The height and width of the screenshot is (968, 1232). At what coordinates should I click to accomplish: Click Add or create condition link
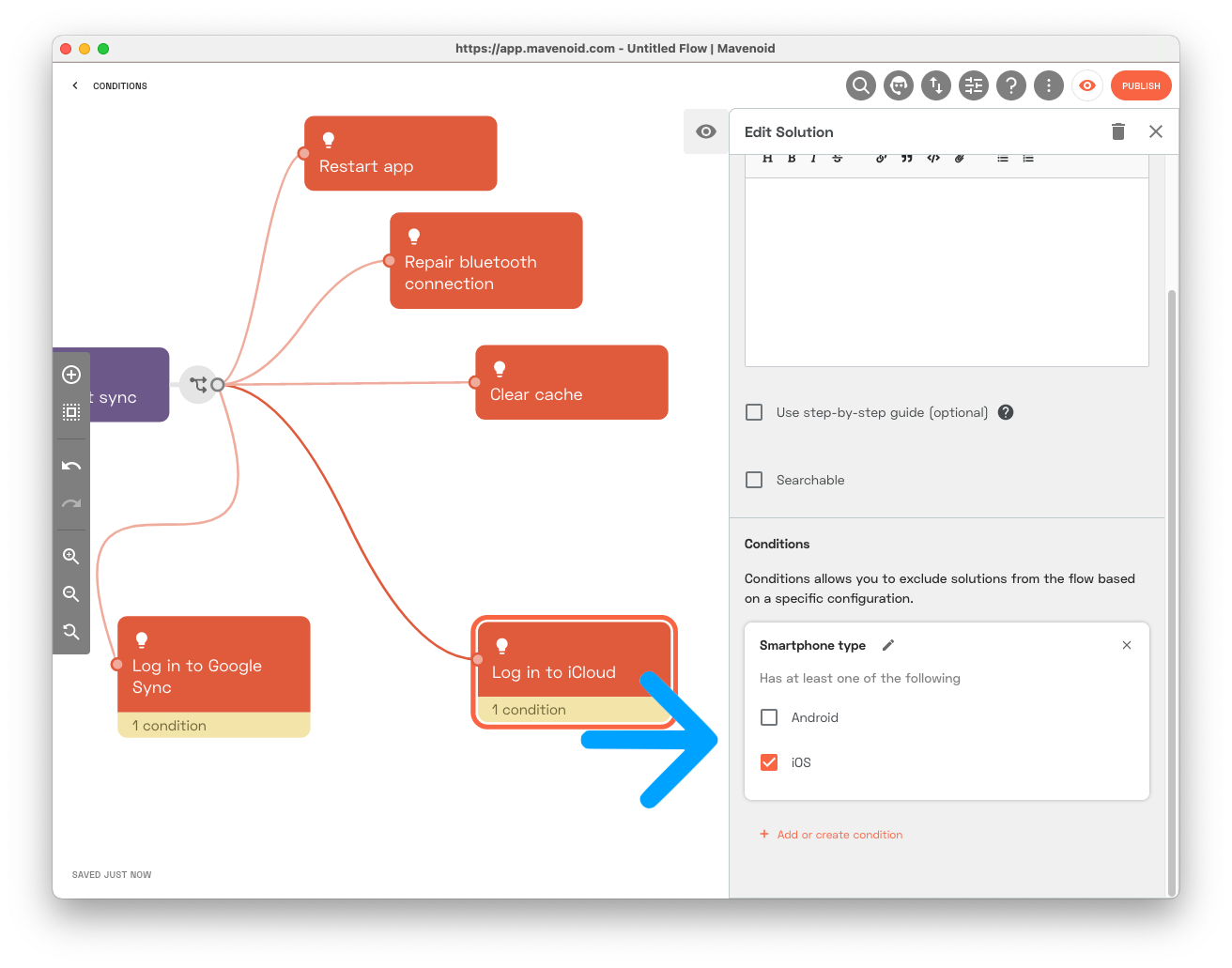(x=831, y=835)
